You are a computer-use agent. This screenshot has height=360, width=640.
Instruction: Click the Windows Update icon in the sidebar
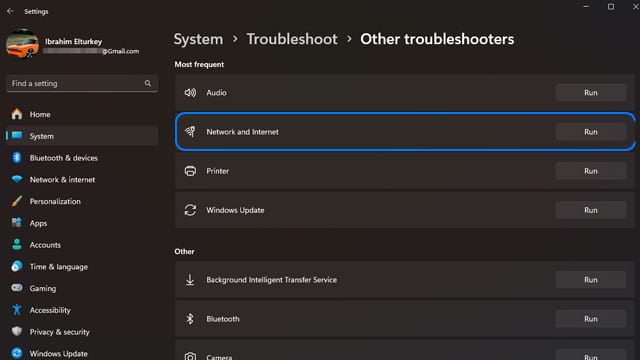(x=17, y=353)
